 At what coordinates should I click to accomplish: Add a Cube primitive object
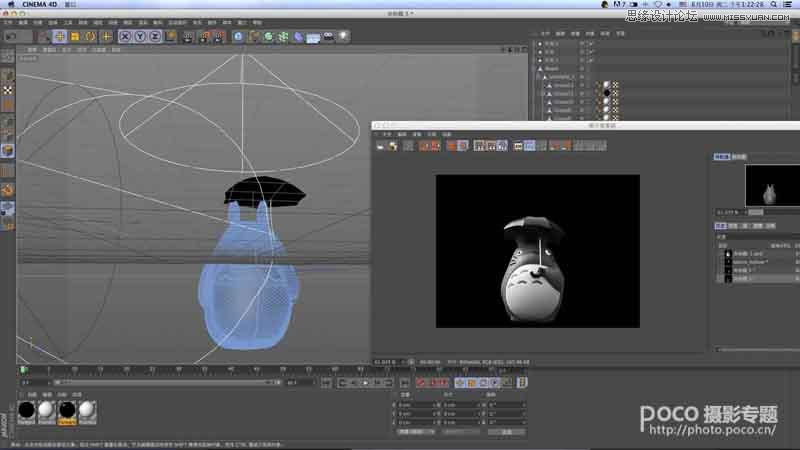[238, 36]
